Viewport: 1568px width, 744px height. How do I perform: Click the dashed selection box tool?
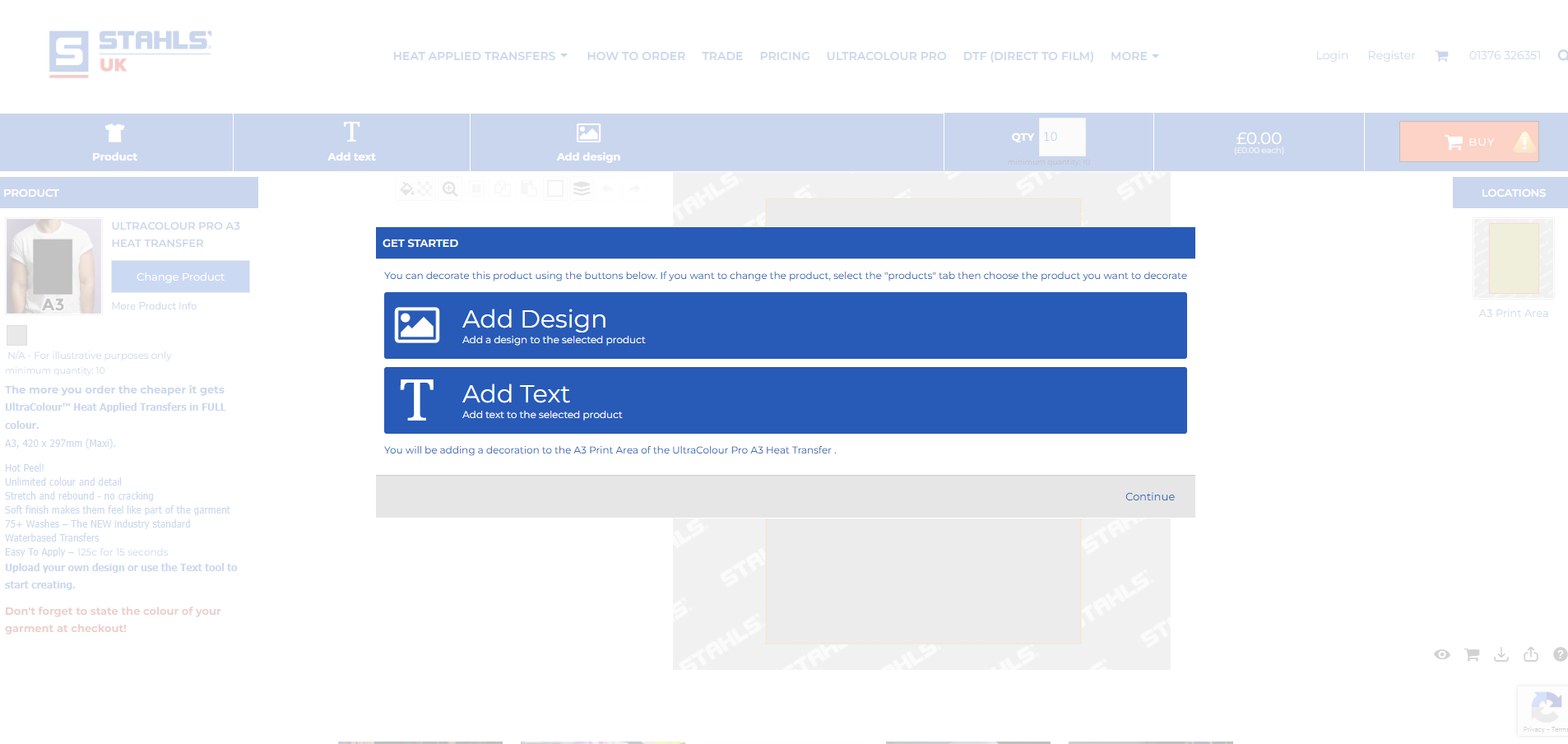click(555, 188)
